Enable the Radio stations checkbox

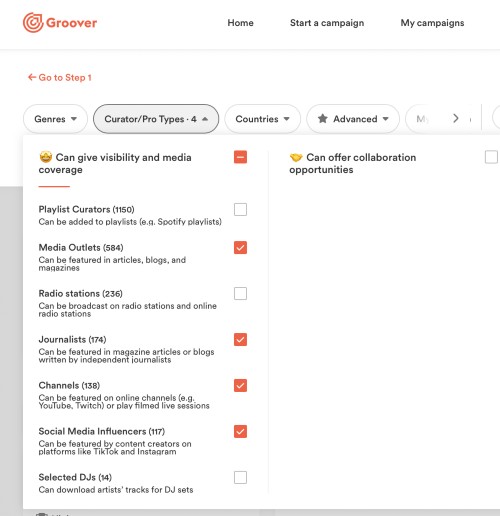pos(240,294)
